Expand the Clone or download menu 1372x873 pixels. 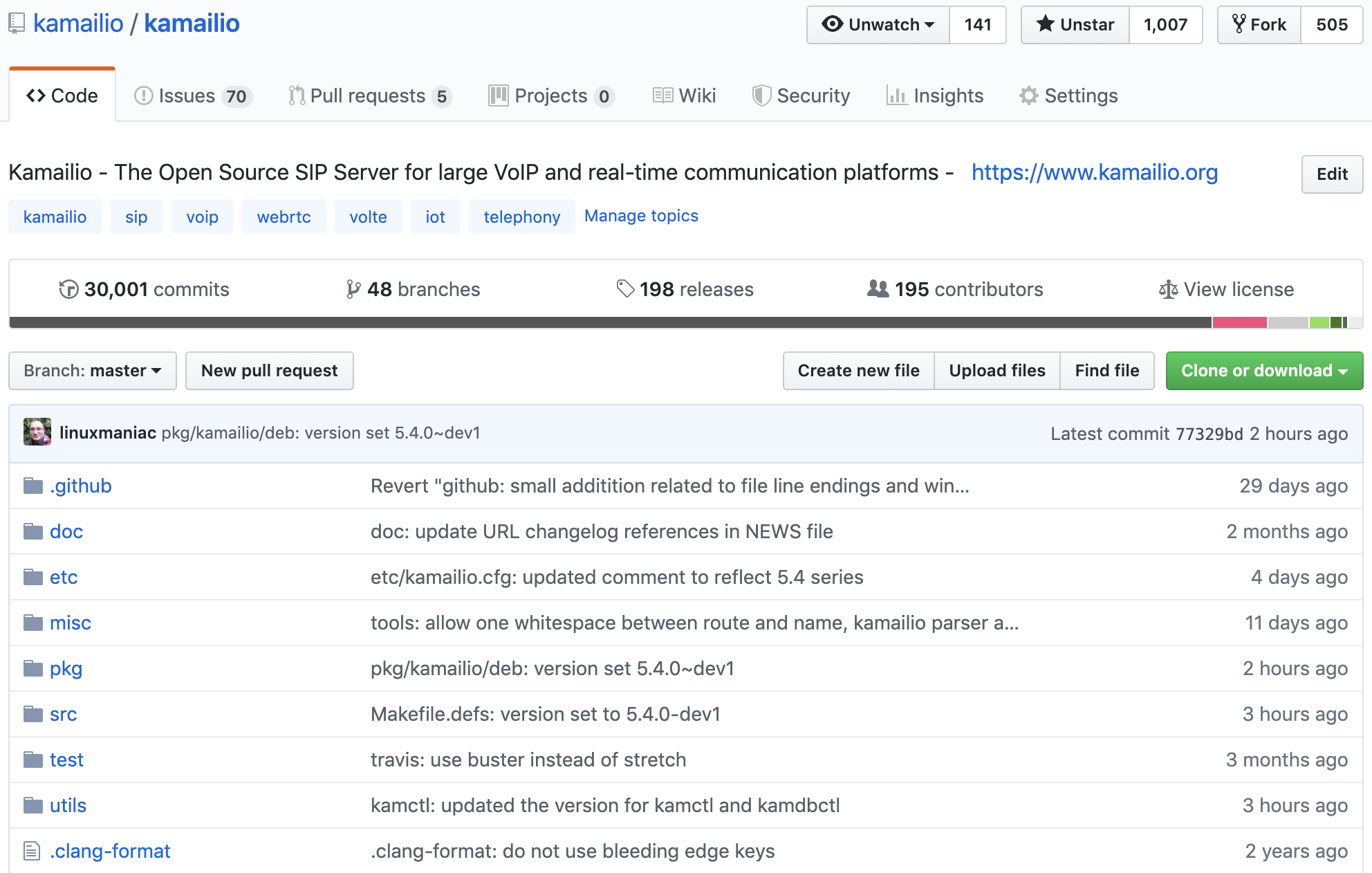[1264, 371]
